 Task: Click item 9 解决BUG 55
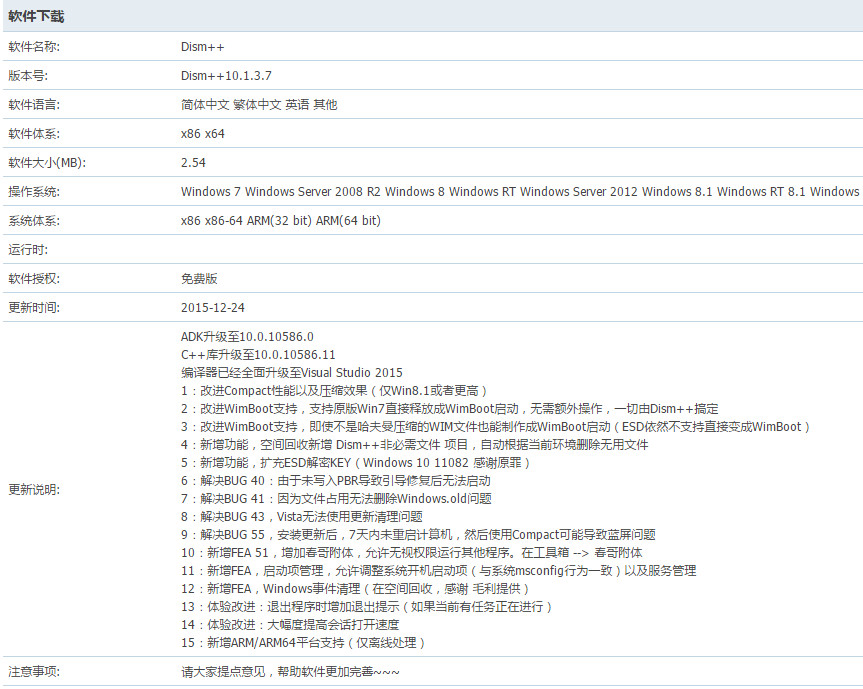point(418,535)
